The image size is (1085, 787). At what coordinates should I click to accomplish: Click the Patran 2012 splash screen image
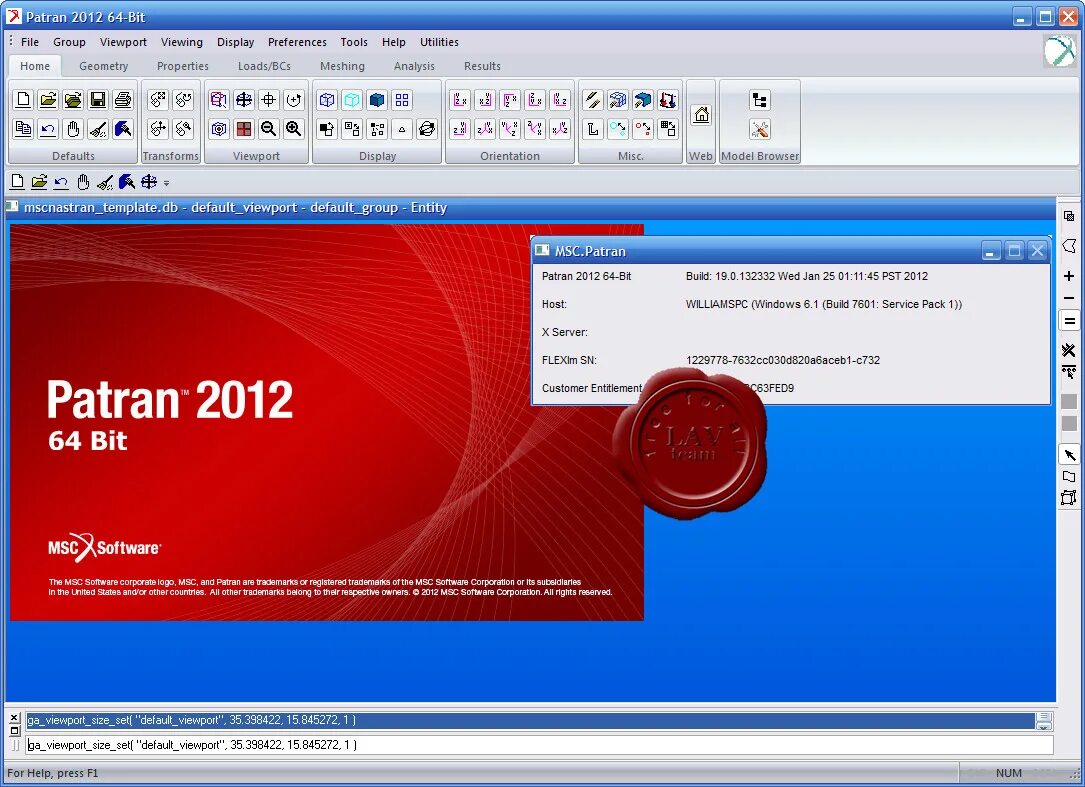point(327,422)
